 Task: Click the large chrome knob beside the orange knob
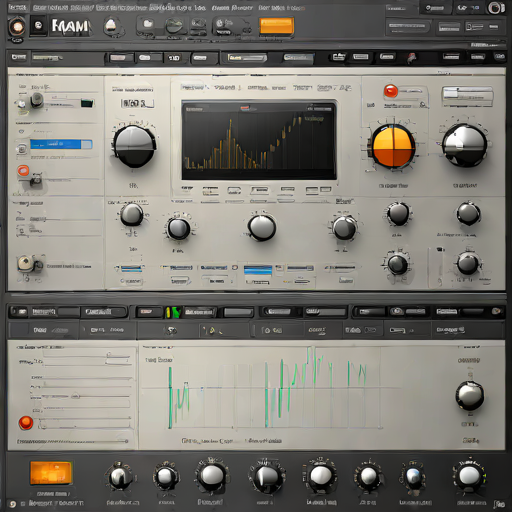coord(465,145)
